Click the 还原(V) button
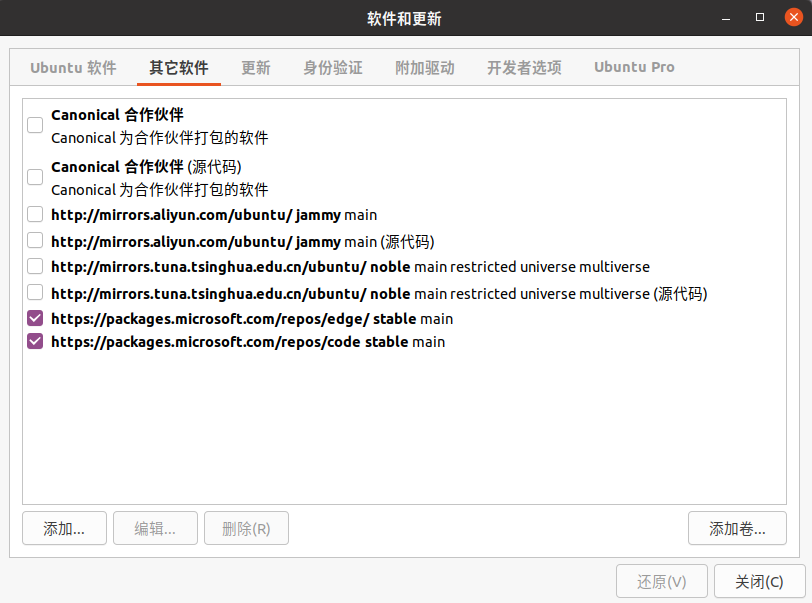The height and width of the screenshot is (603, 812). tap(661, 581)
